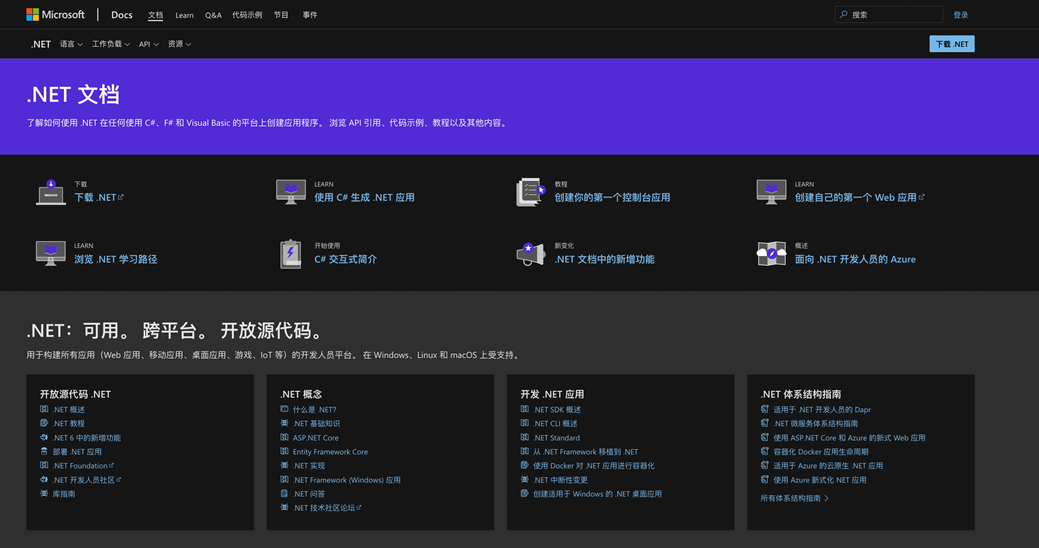Viewport: 1039px width, 548px height.
Task: Open .NET Framework (Windows) 应用 link
Action: pos(347,480)
